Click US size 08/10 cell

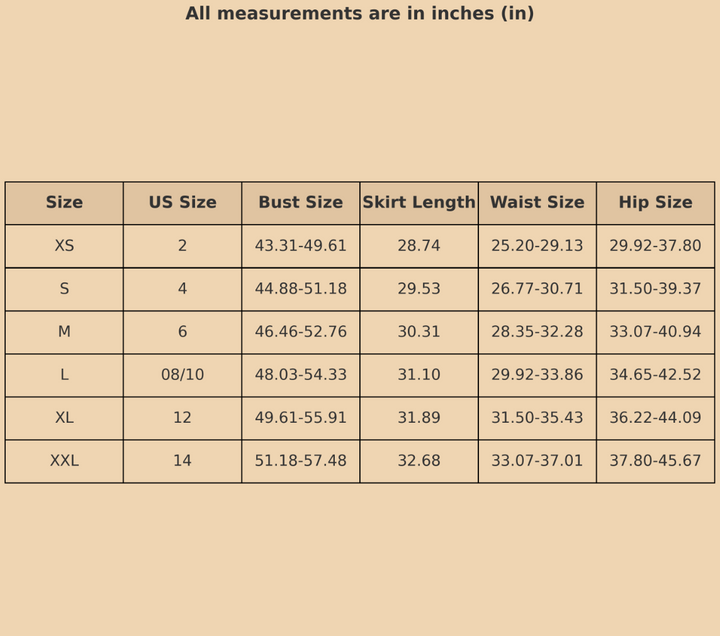point(182,375)
